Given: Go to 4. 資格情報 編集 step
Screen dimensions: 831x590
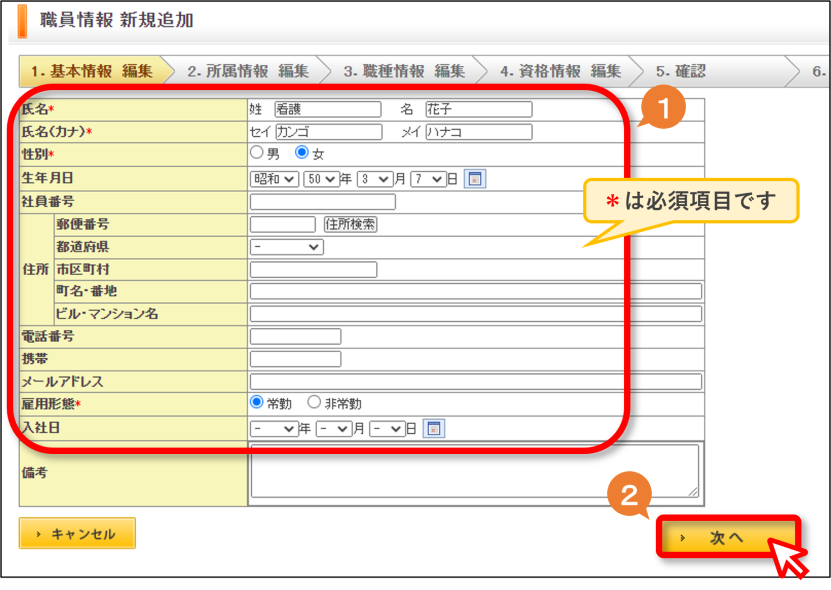Looking at the screenshot, I should coord(561,71).
